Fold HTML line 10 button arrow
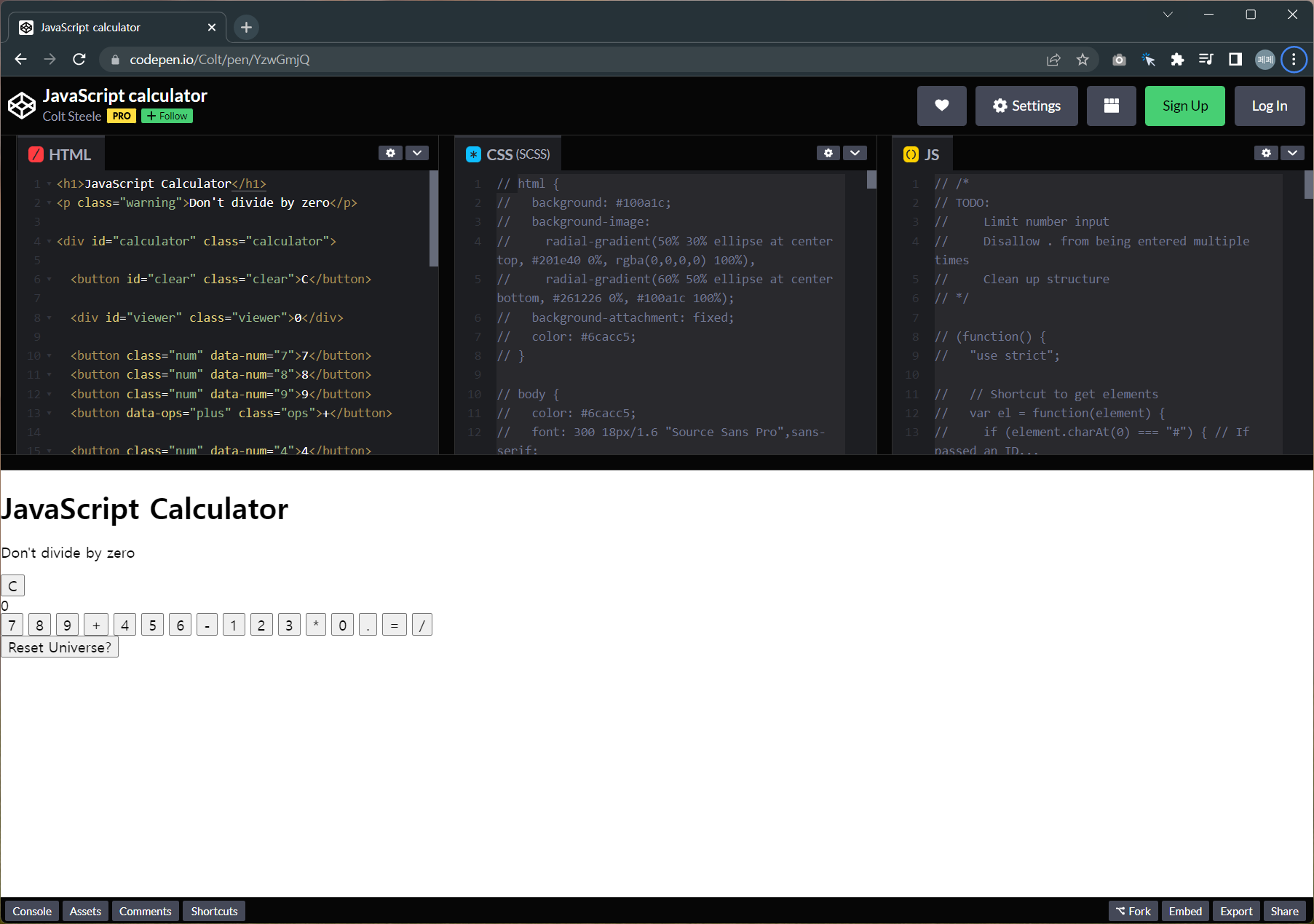 pyautogui.click(x=49, y=356)
